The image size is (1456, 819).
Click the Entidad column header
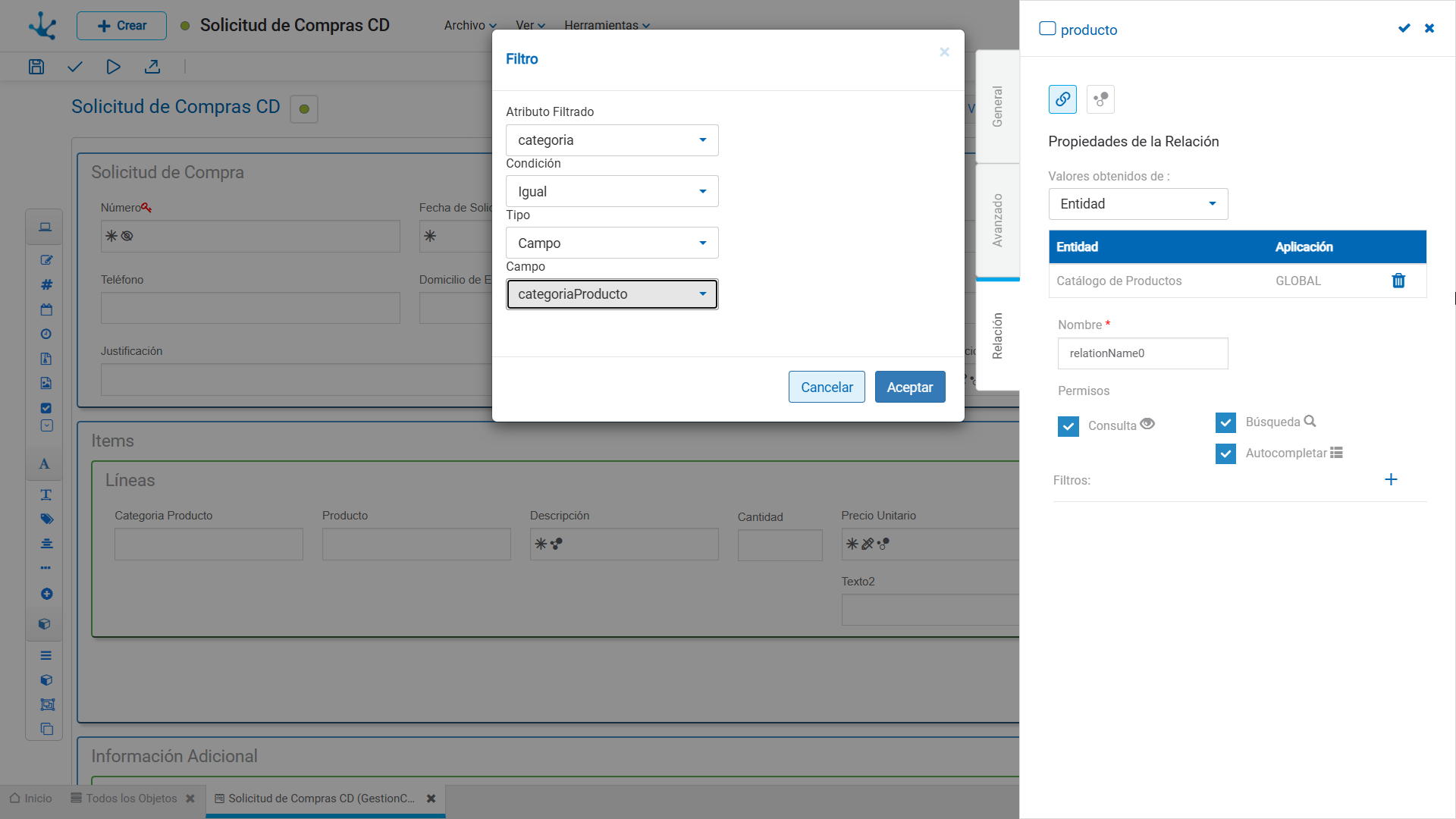1077,247
